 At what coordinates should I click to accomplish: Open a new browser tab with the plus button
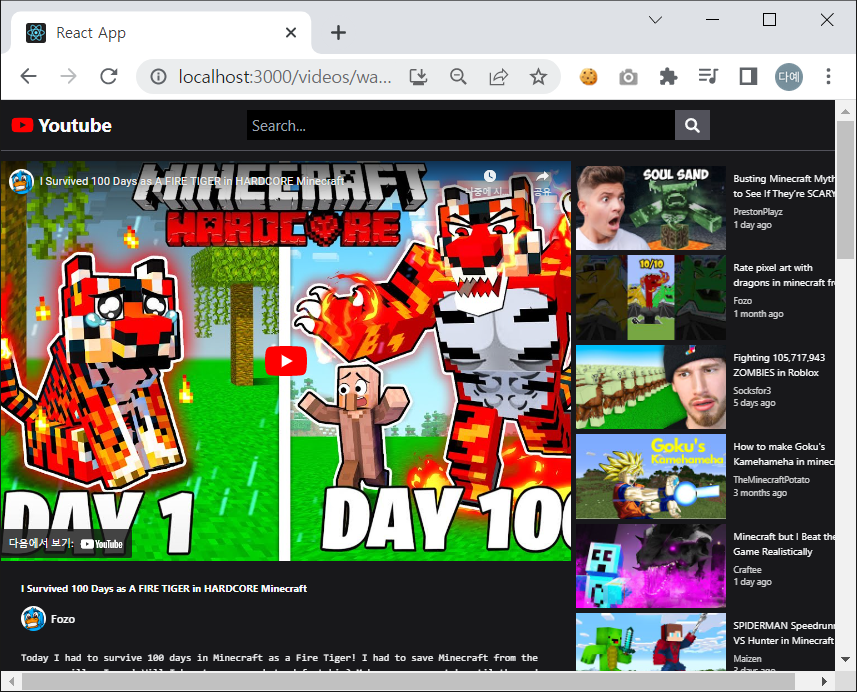coord(337,32)
